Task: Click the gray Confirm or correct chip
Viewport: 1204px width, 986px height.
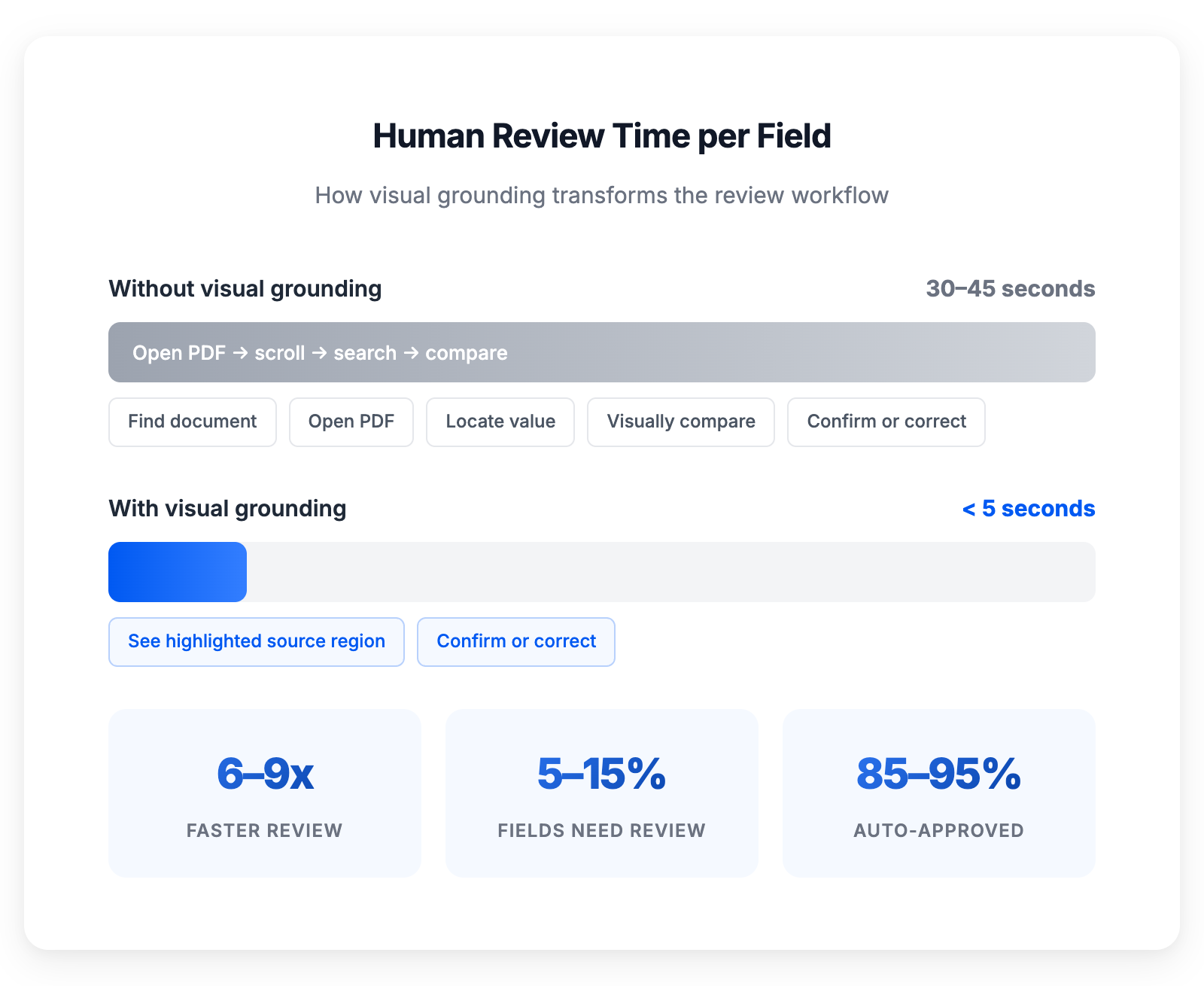Action: 886,422
